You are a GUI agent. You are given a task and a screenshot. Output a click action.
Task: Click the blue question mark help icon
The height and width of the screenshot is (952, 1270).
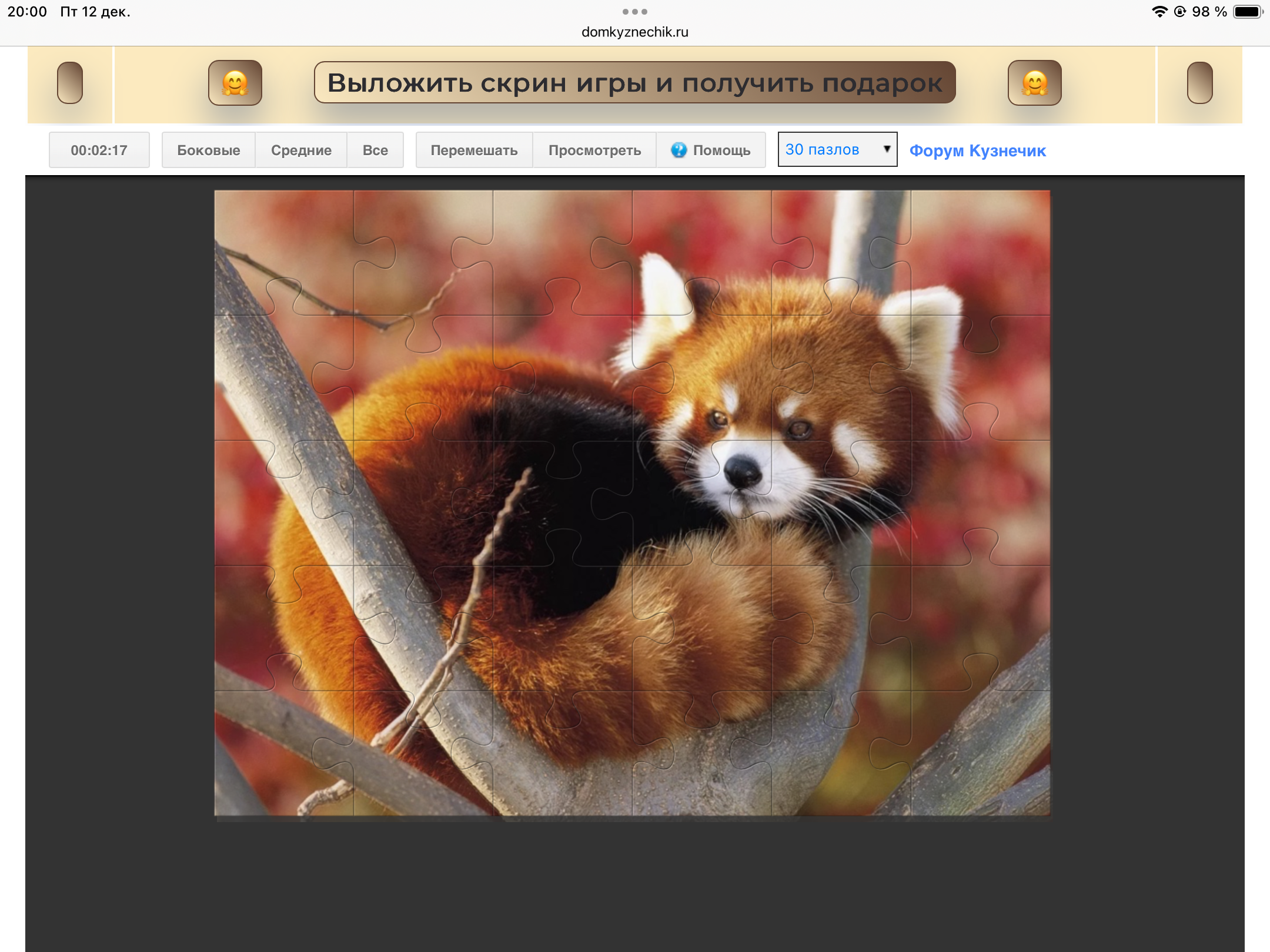click(x=679, y=150)
